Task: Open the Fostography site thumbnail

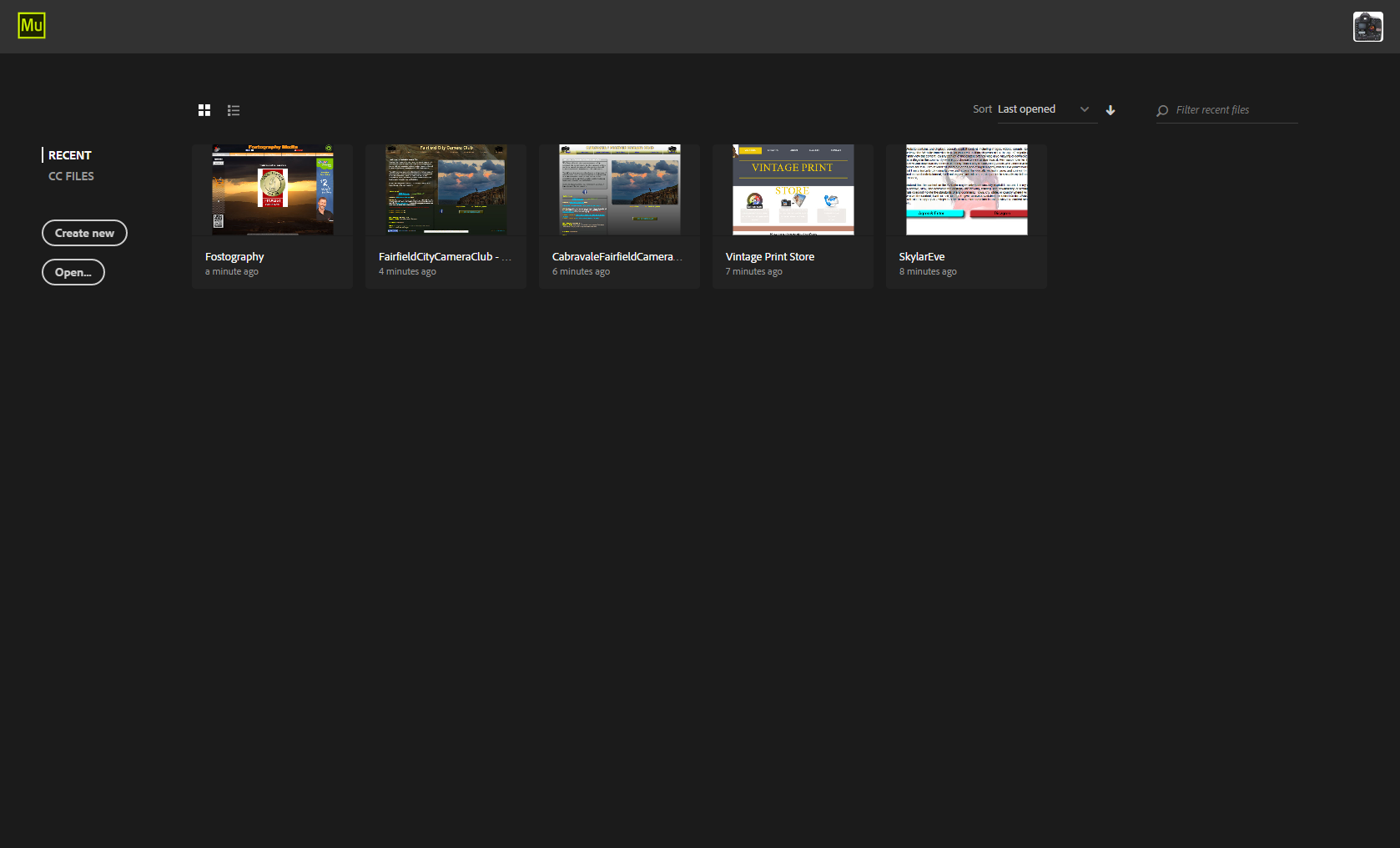Action: 273,189
